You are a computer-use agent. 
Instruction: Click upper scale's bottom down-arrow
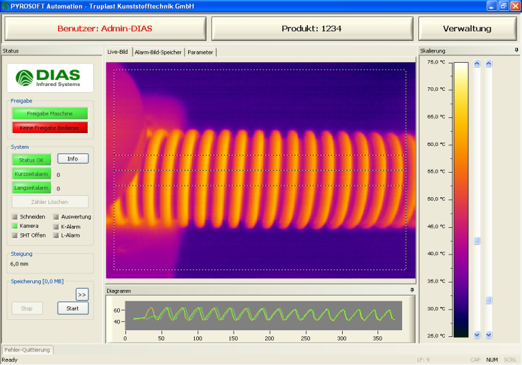pos(477,335)
